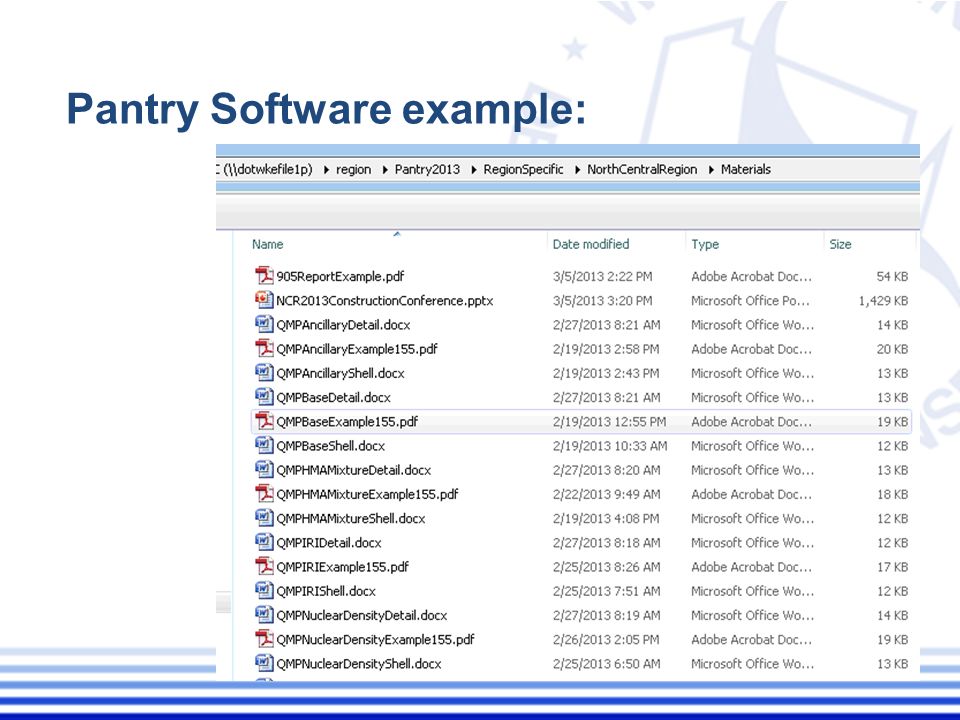Click the Word icon for QMPBaseDetail.docx
Viewport: 960px width, 720px height.
click(x=264, y=397)
